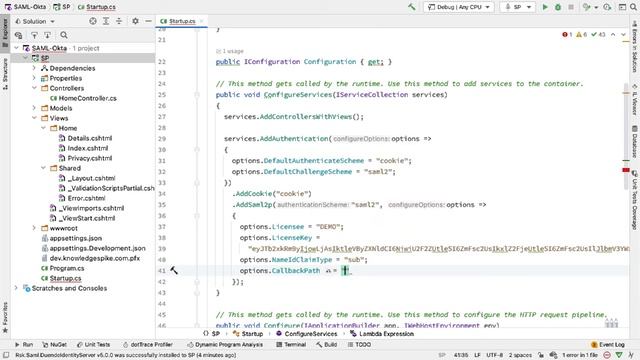640x360 pixels.
Task: Open the TODO tool window tab
Action: click(359, 344)
